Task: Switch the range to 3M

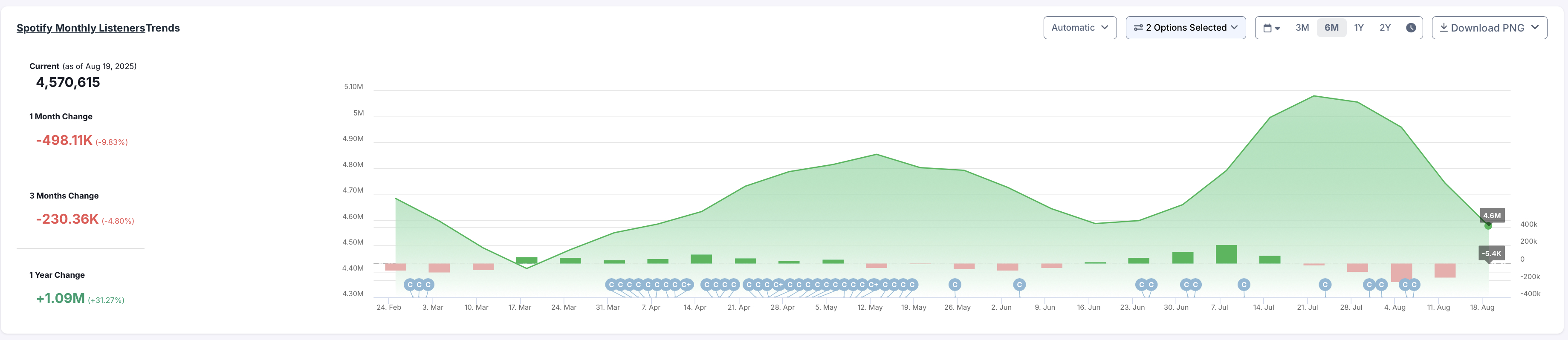Action: click(1302, 28)
